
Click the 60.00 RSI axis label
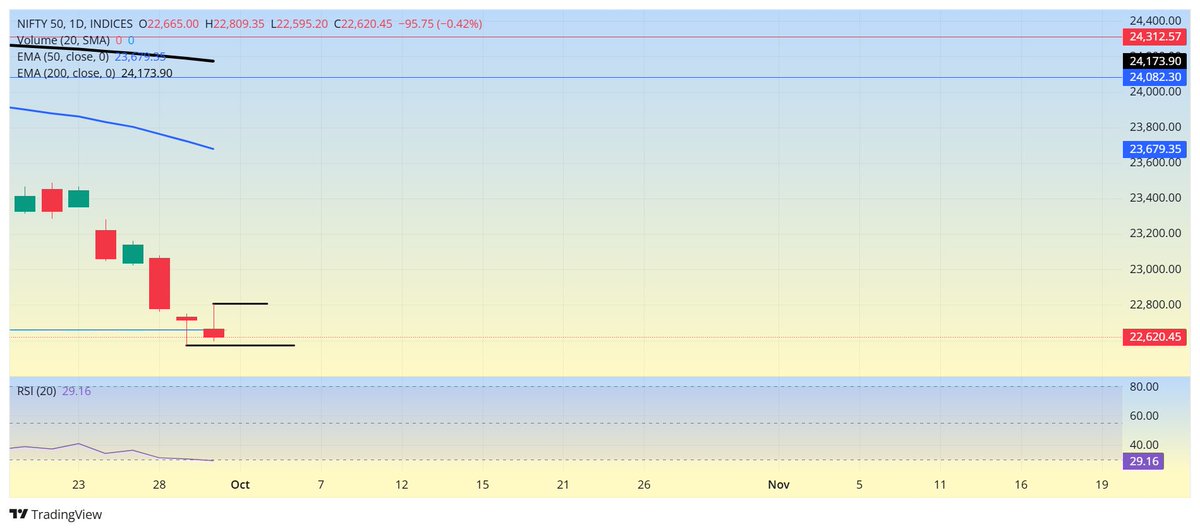(1144, 416)
